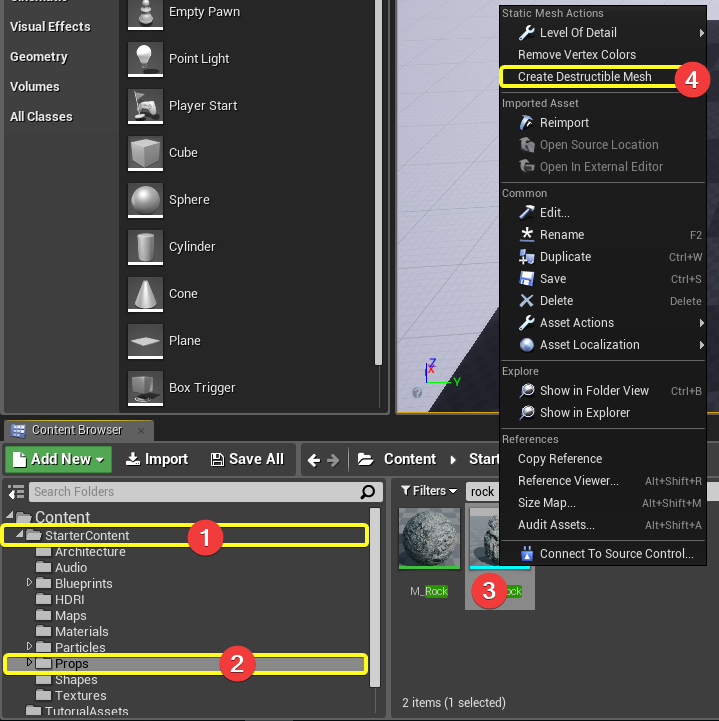Click the Save All button
The height and width of the screenshot is (721, 719).
click(x=247, y=460)
